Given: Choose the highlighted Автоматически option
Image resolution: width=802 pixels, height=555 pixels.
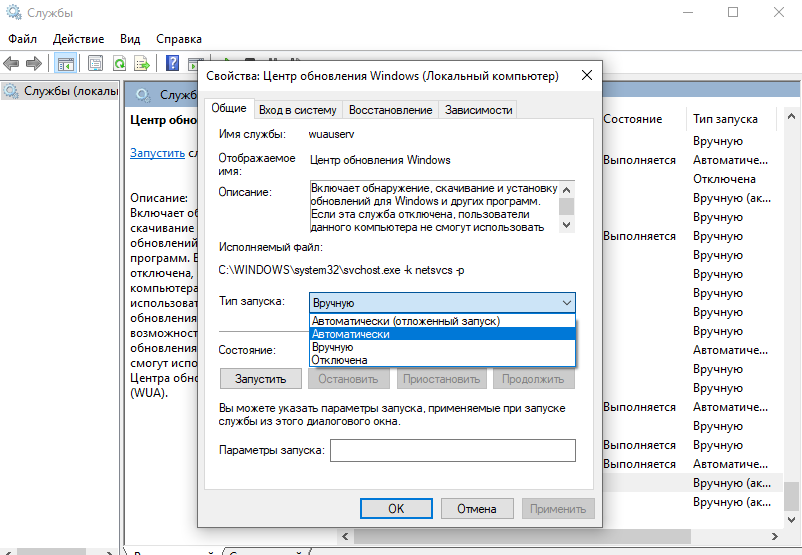Looking at the screenshot, I should click(442, 334).
